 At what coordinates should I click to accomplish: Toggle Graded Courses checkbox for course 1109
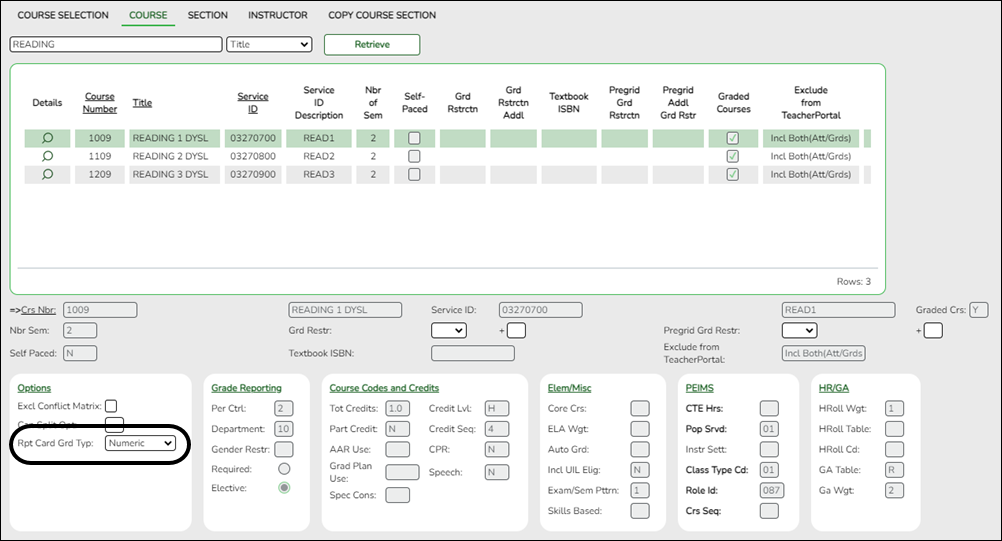[733, 156]
